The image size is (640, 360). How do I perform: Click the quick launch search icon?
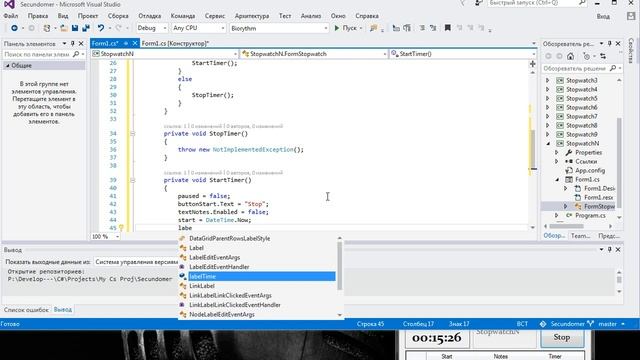pos(582,3)
